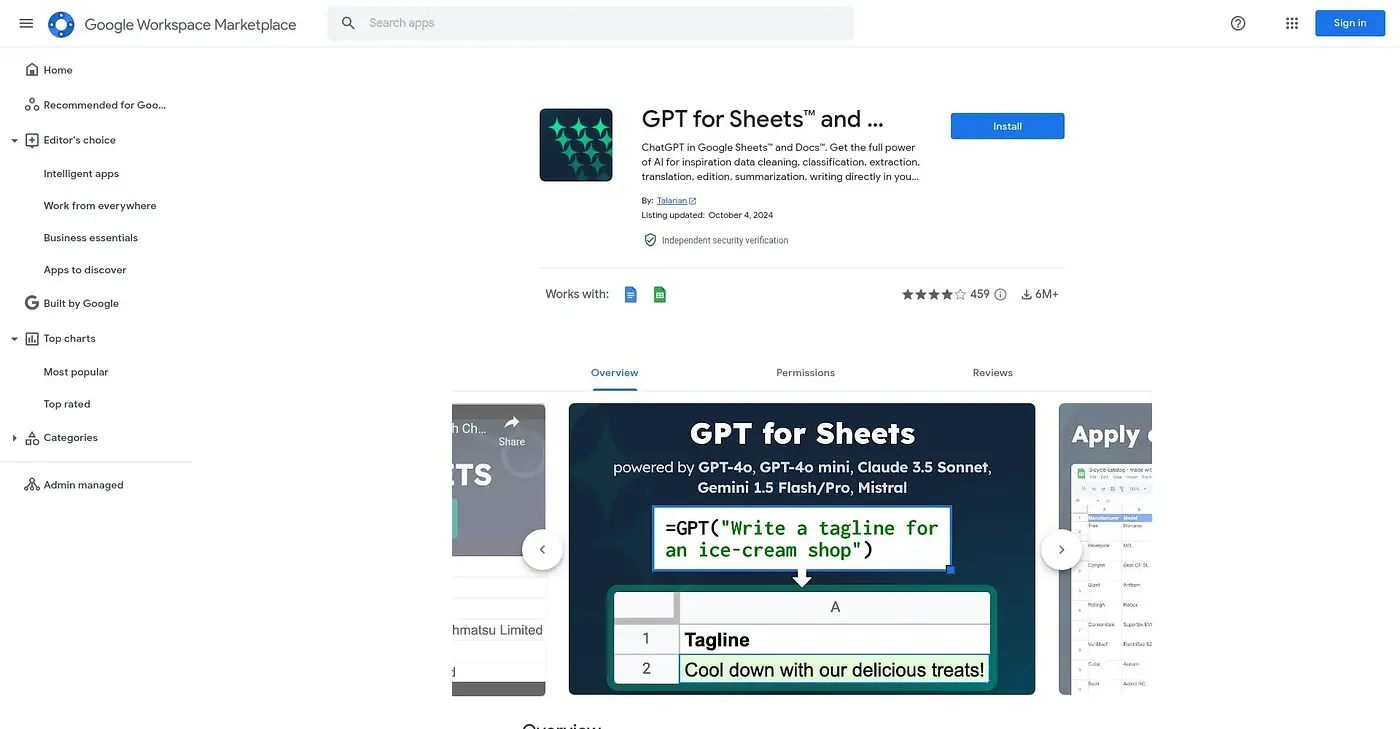Screen dimensions: 1400x729
Task: Show the previous carousel slide
Action: [543, 549]
